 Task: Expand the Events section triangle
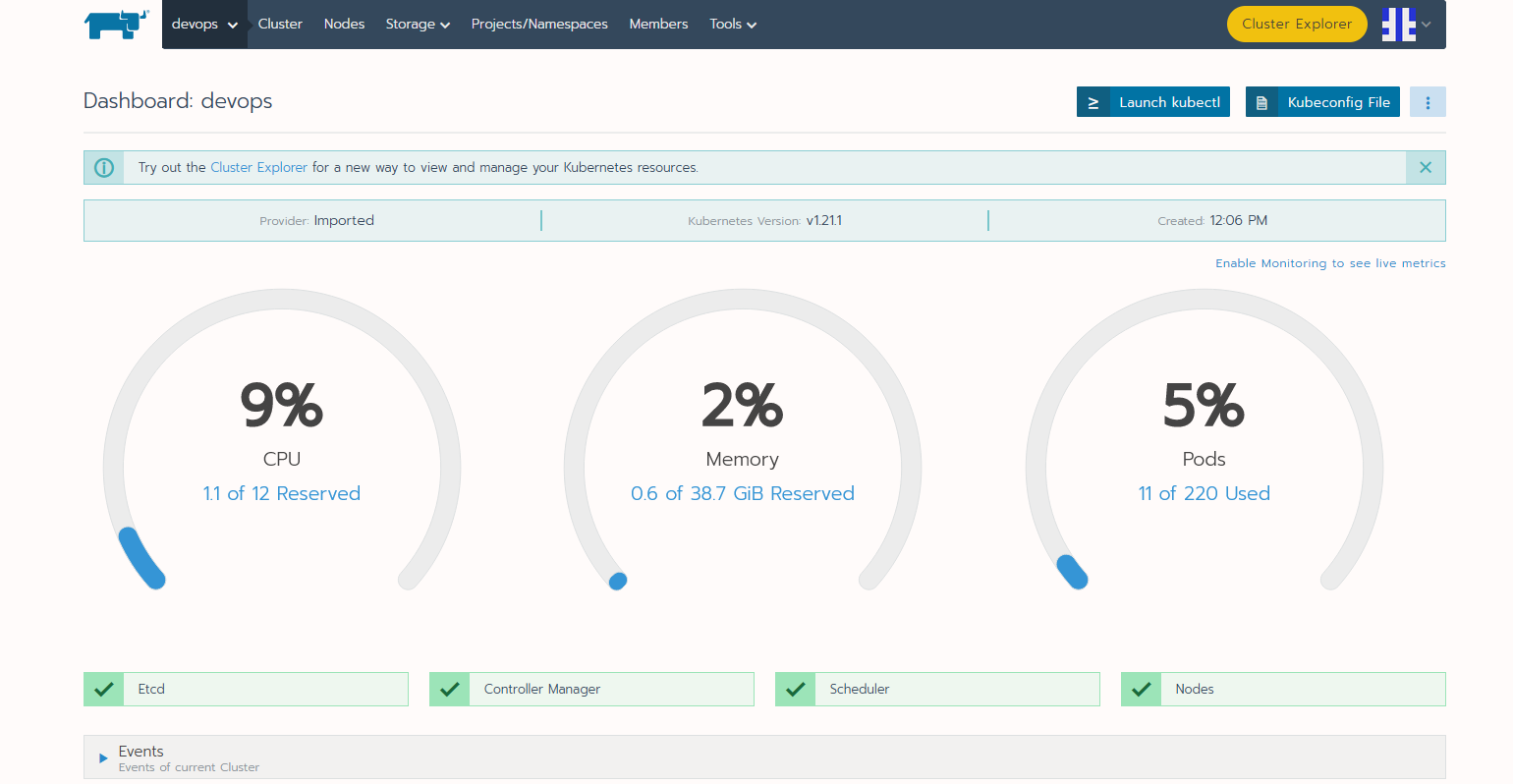pyautogui.click(x=103, y=758)
